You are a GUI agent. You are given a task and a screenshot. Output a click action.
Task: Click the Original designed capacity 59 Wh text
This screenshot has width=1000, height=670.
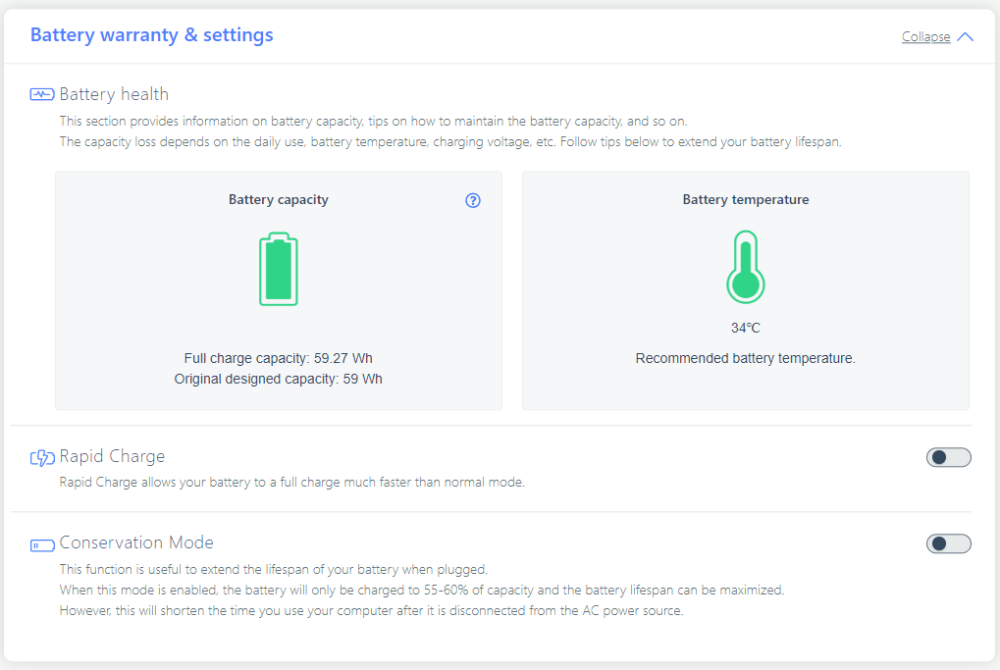tap(278, 379)
